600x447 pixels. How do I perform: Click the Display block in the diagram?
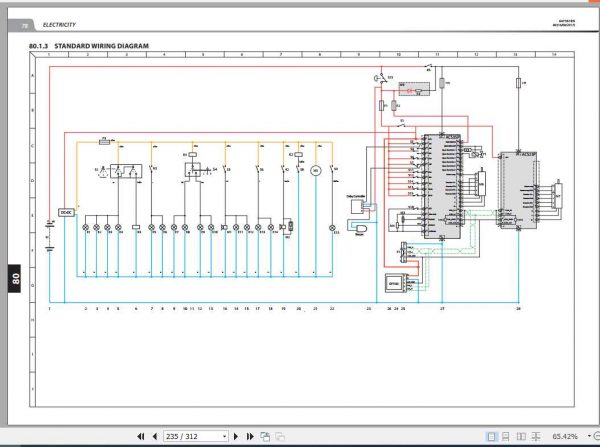click(x=394, y=284)
